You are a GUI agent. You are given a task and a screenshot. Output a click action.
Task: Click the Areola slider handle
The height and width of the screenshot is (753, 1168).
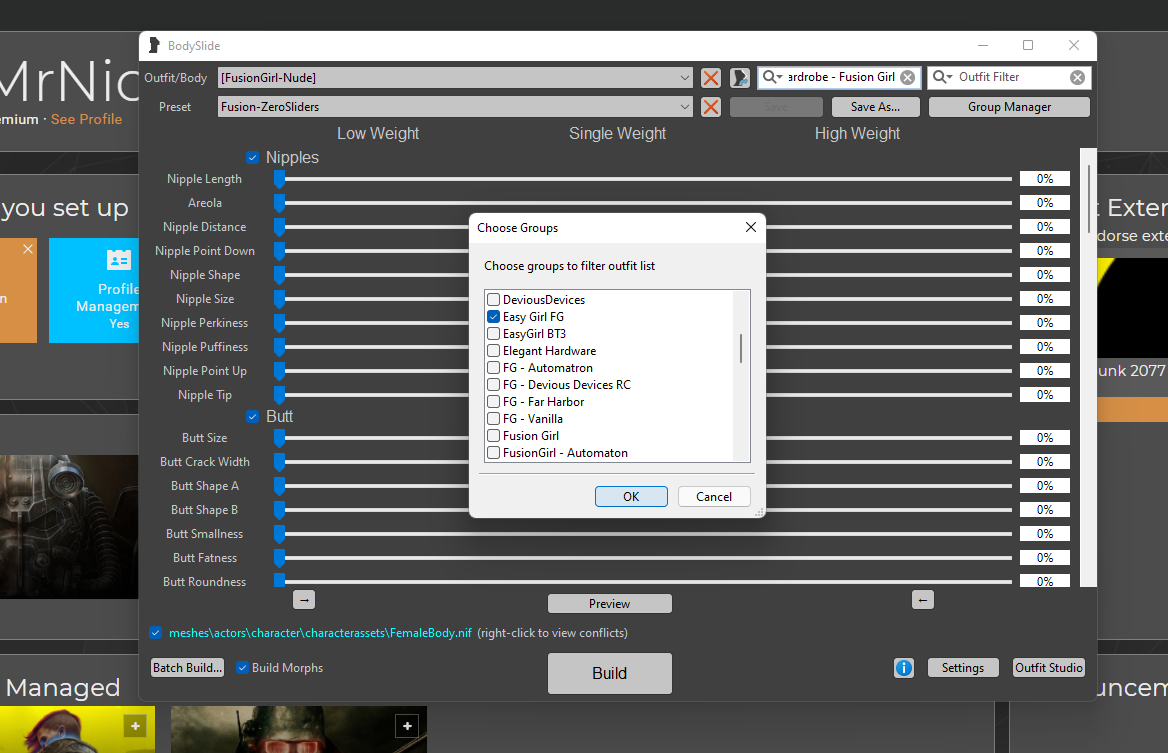[x=279, y=203]
